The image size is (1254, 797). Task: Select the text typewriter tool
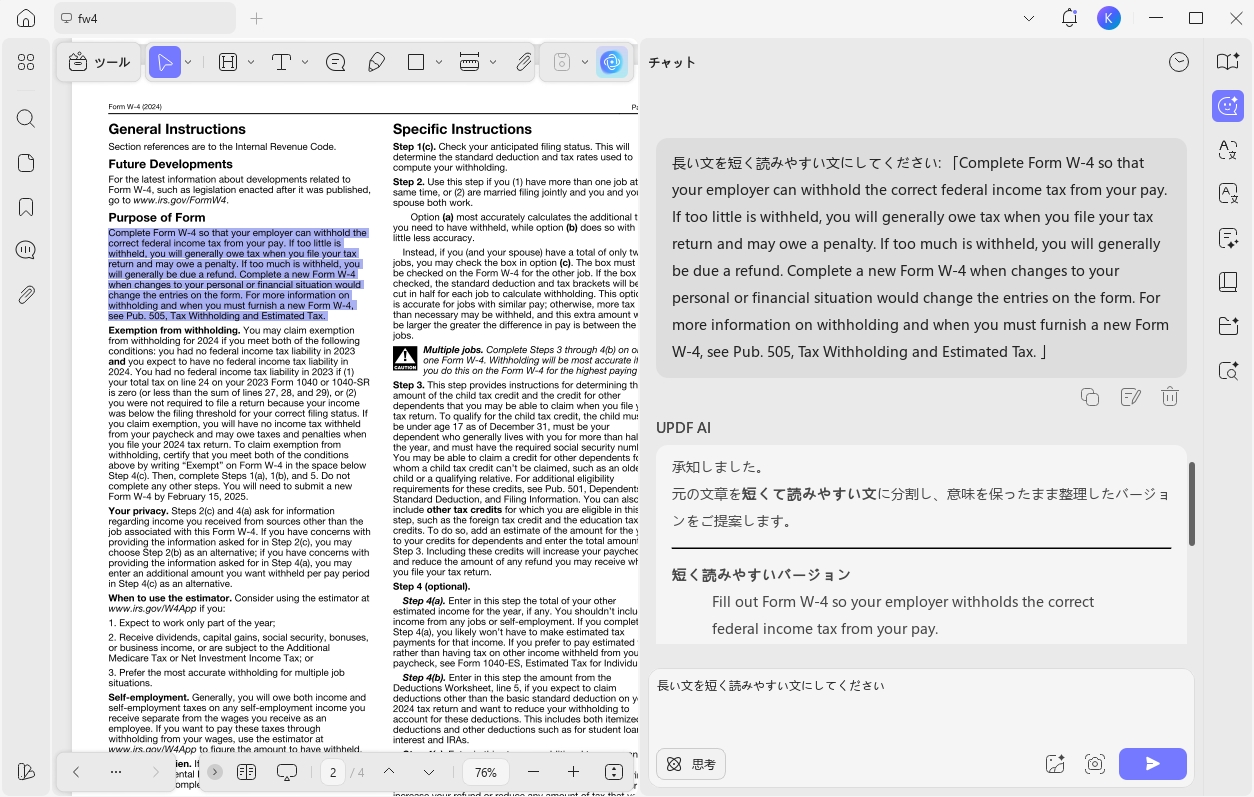coord(281,62)
